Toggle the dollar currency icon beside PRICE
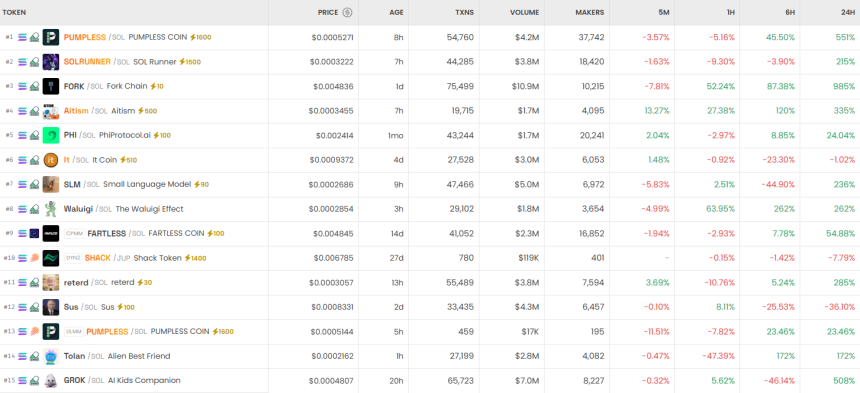Viewport: 860px width, 393px height. tap(347, 13)
